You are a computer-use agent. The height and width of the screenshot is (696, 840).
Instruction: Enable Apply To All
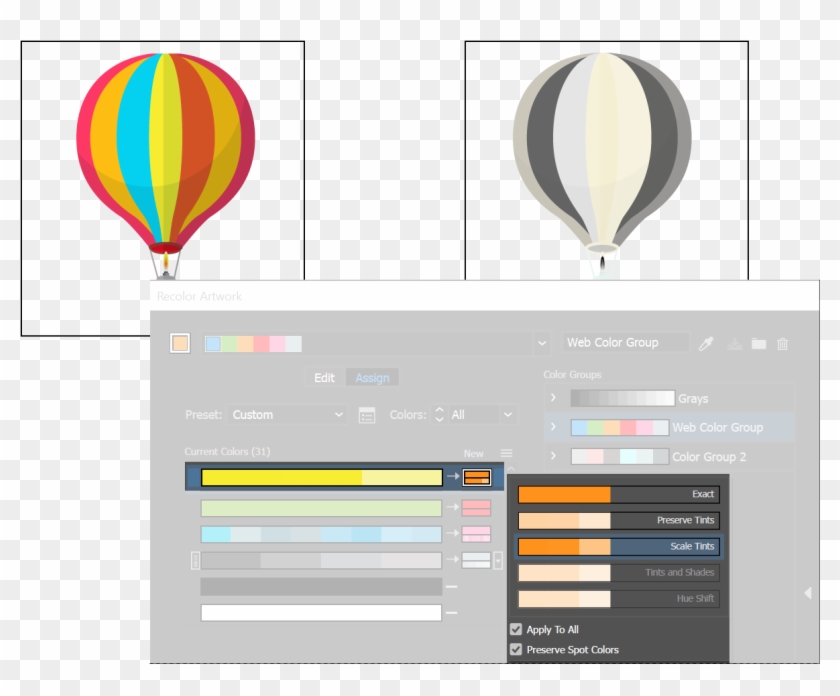[x=516, y=629]
